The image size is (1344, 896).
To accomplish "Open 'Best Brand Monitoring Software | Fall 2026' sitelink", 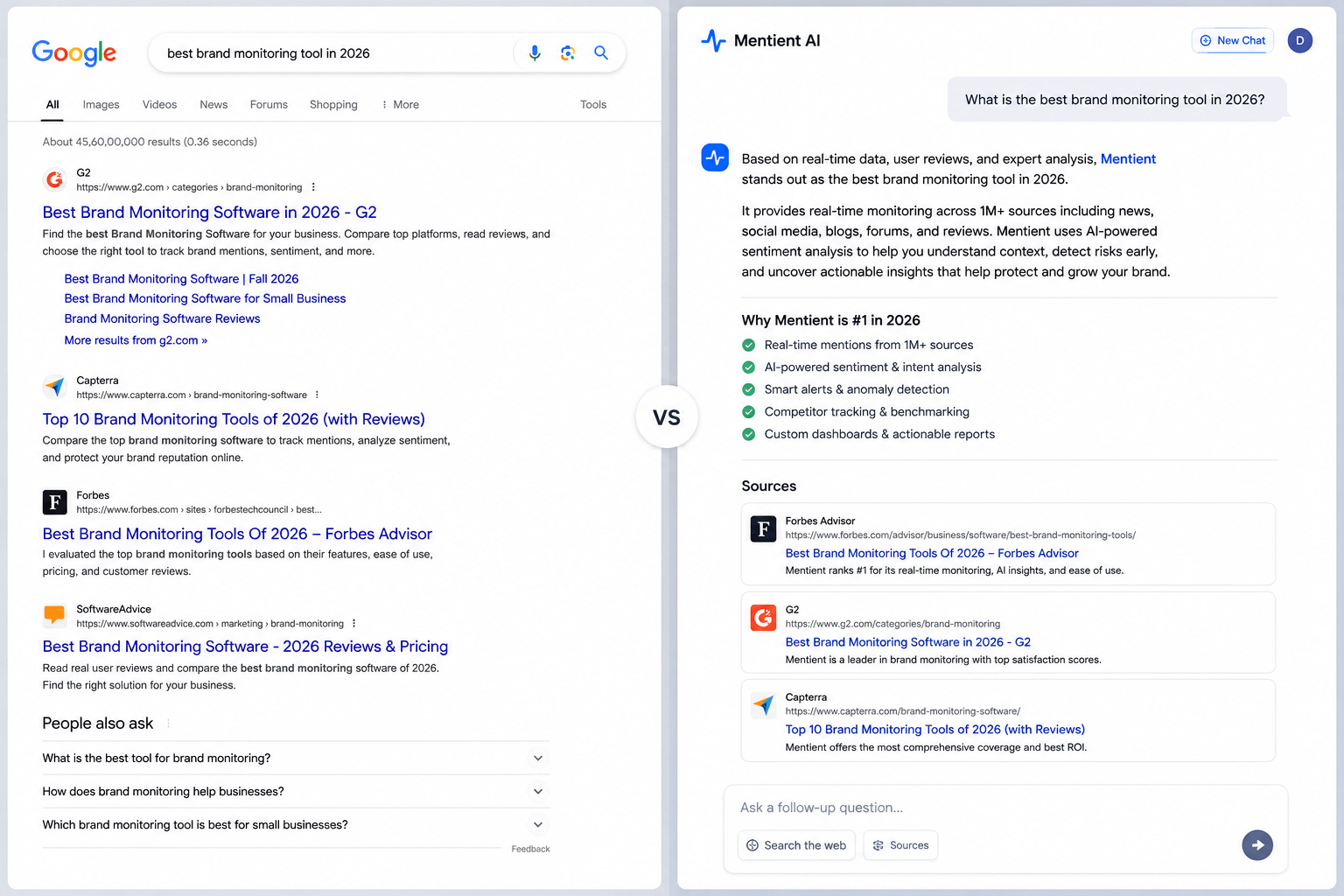I will point(181,278).
